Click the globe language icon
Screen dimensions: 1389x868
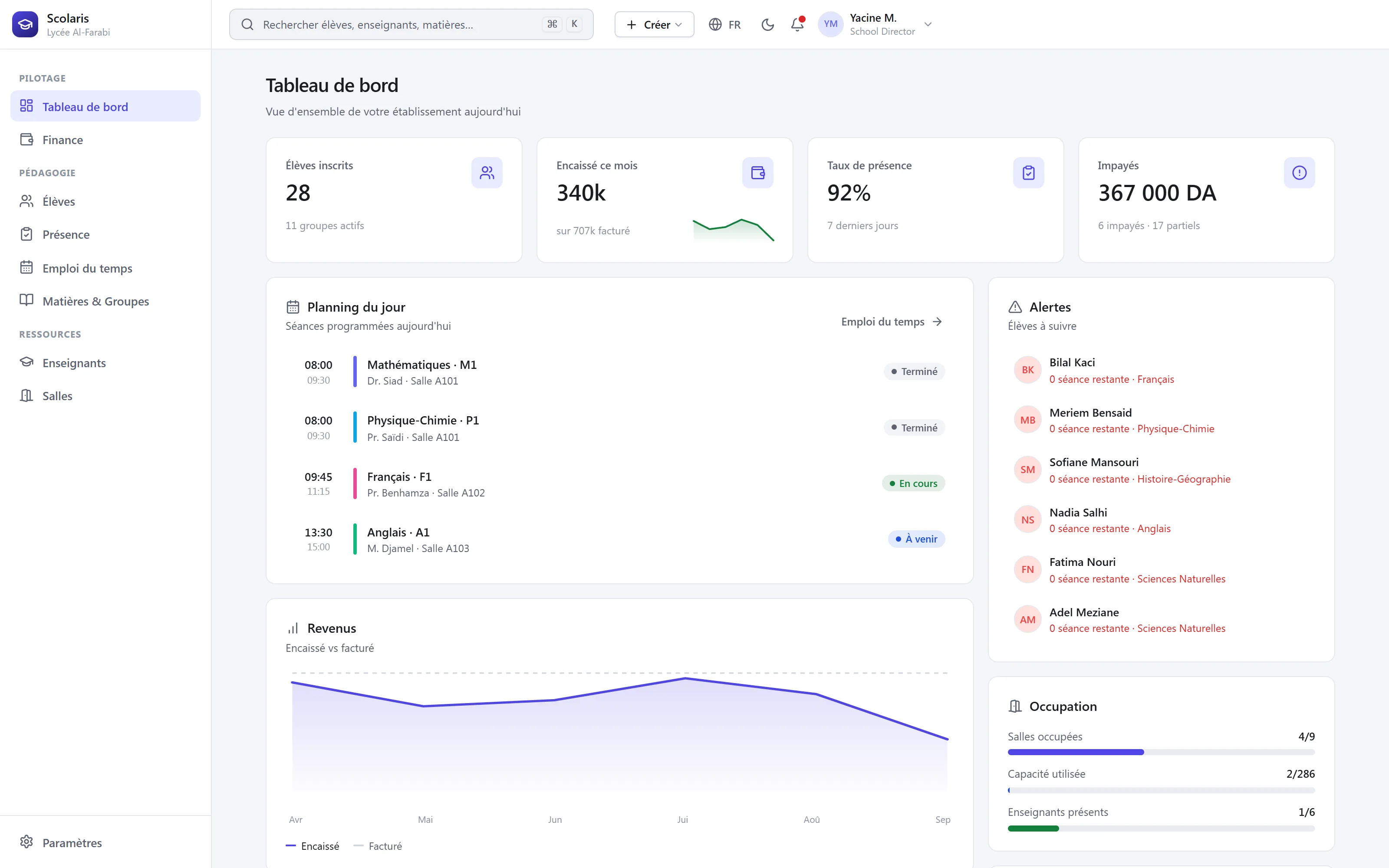click(x=715, y=24)
